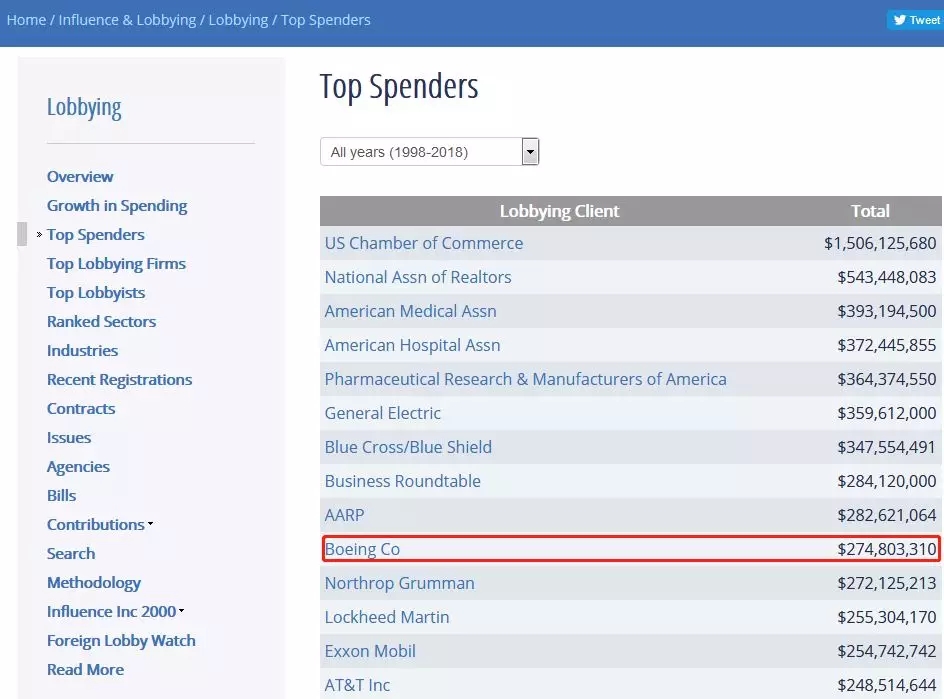Viewport: 944px width, 699px height.
Task: Open Pharmaceutical Research & Manufacturers of America link
Action: [526, 379]
